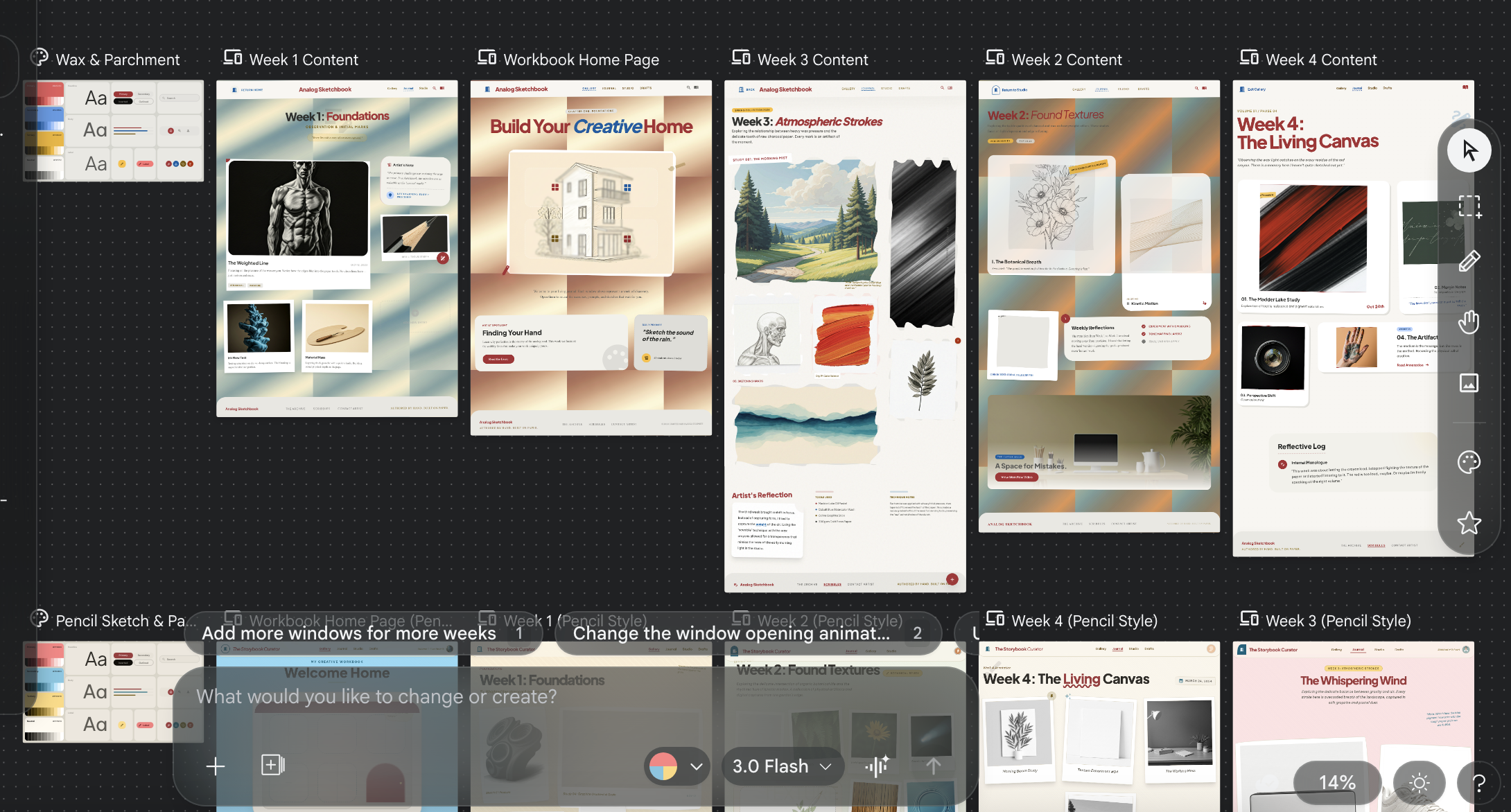Select the Week 3 Content frame label

pyautogui.click(x=812, y=60)
